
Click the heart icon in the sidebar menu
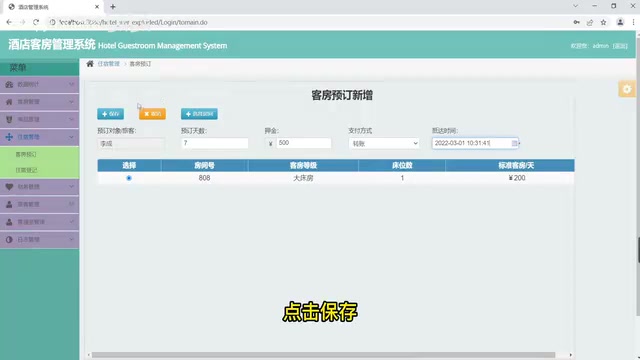[9, 187]
